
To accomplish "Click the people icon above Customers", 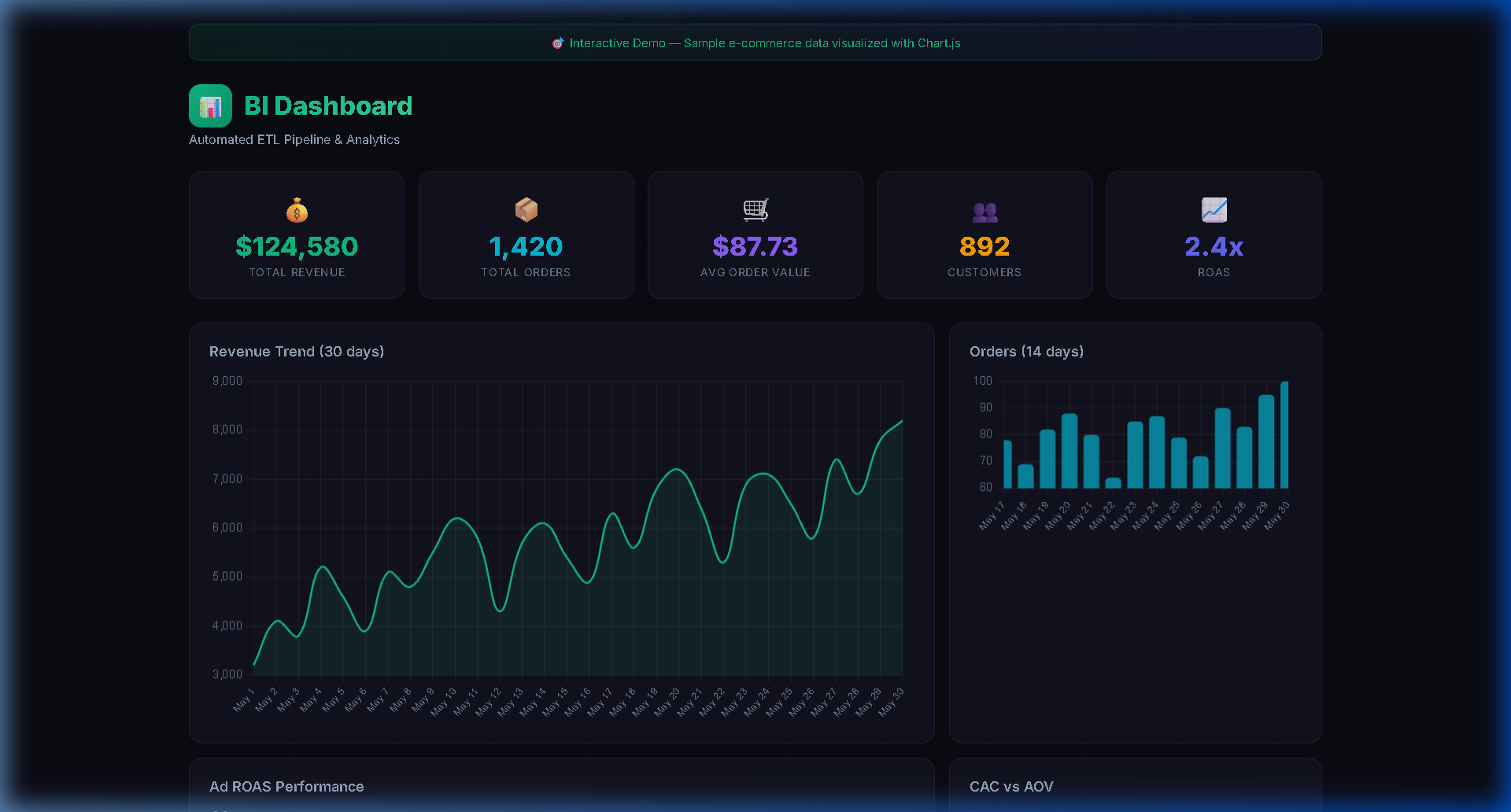I will click(985, 211).
